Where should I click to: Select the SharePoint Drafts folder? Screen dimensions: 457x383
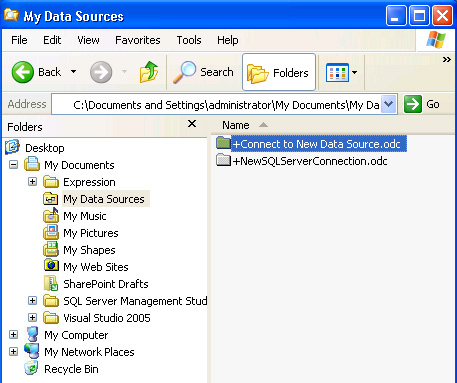click(x=106, y=284)
